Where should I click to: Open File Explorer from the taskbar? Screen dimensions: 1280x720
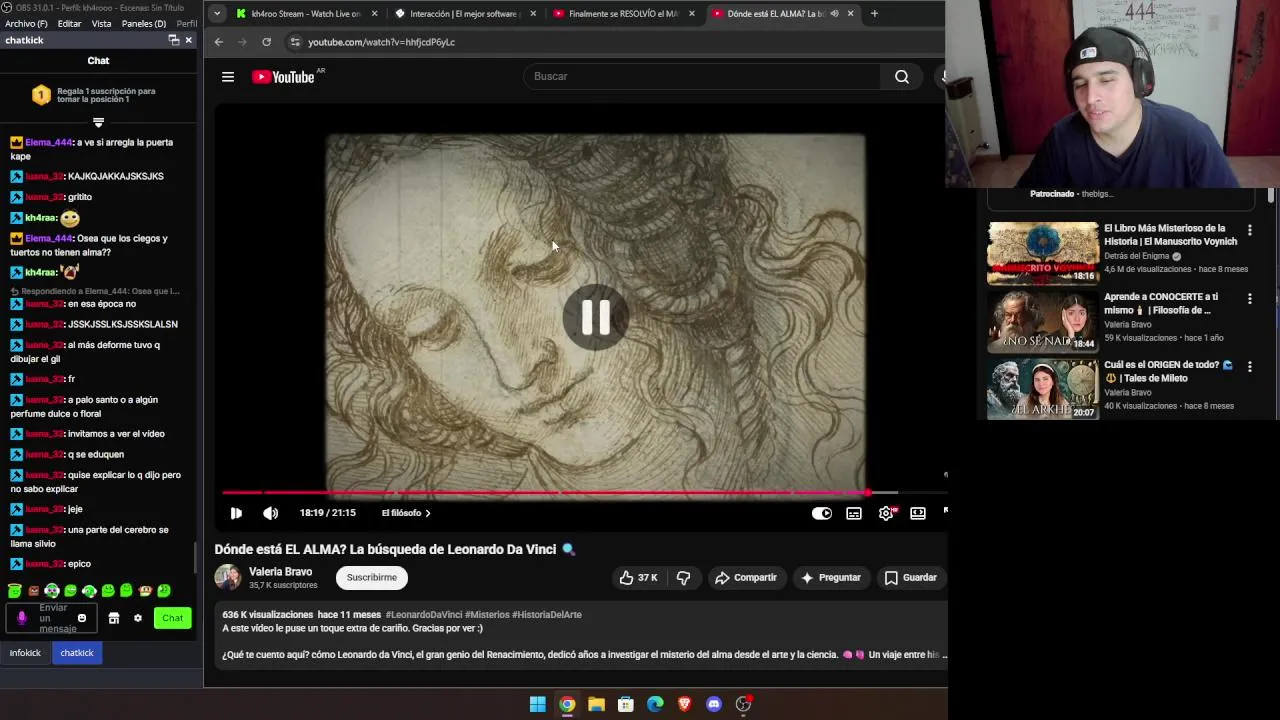[x=596, y=704]
